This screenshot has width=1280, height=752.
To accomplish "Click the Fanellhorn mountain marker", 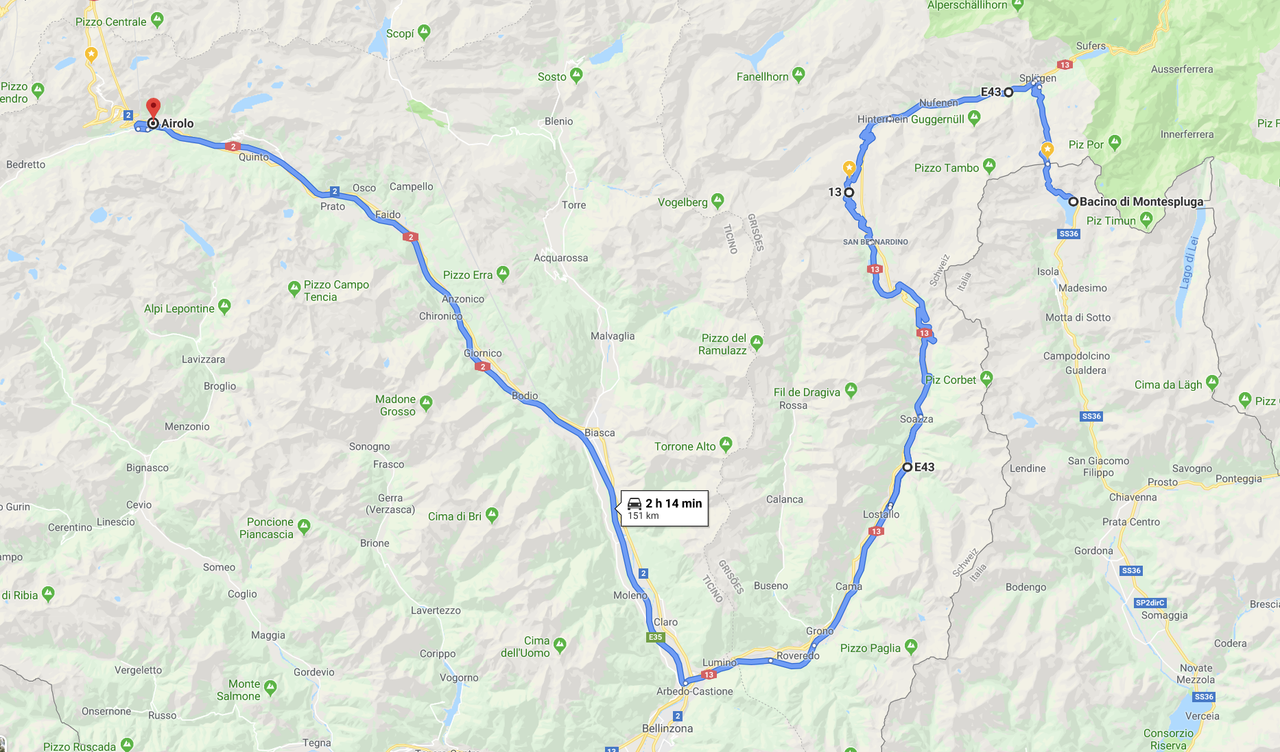I will point(798,75).
